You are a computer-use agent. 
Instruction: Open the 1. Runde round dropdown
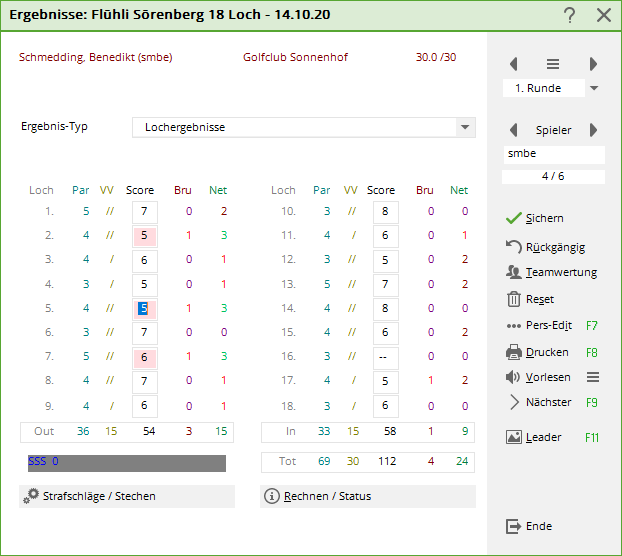[594, 88]
